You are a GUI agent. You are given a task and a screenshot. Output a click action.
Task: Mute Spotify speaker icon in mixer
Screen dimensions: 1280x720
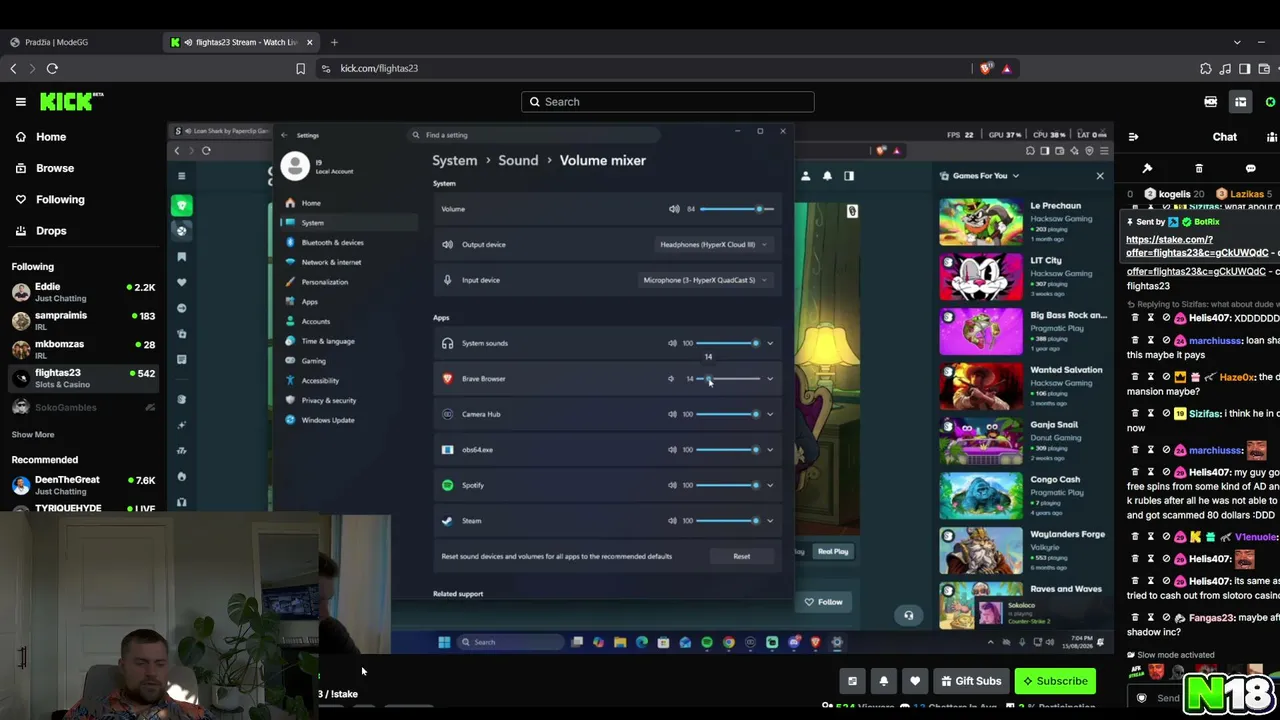tap(672, 485)
